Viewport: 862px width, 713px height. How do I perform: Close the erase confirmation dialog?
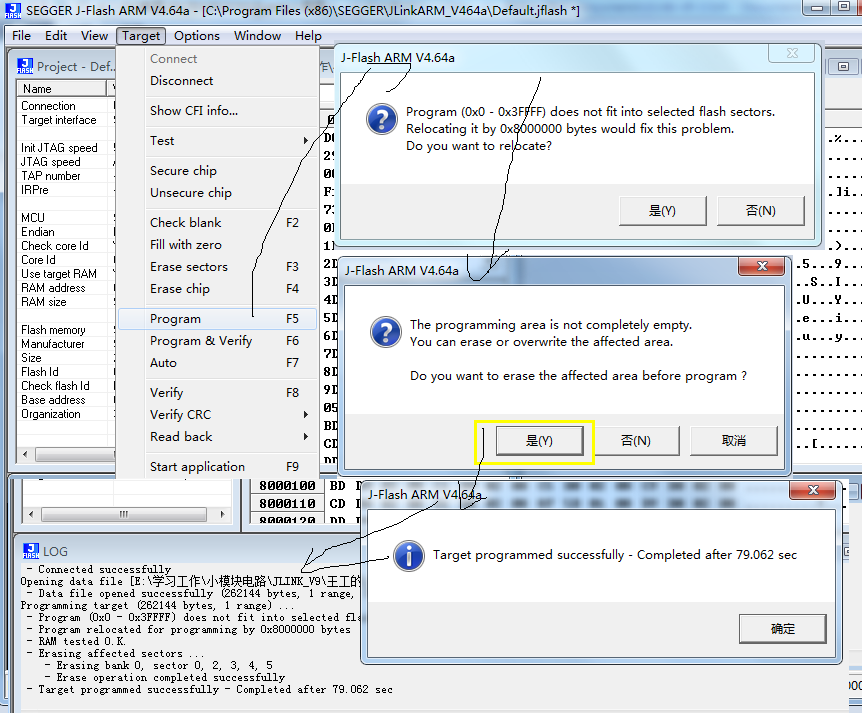point(762,266)
